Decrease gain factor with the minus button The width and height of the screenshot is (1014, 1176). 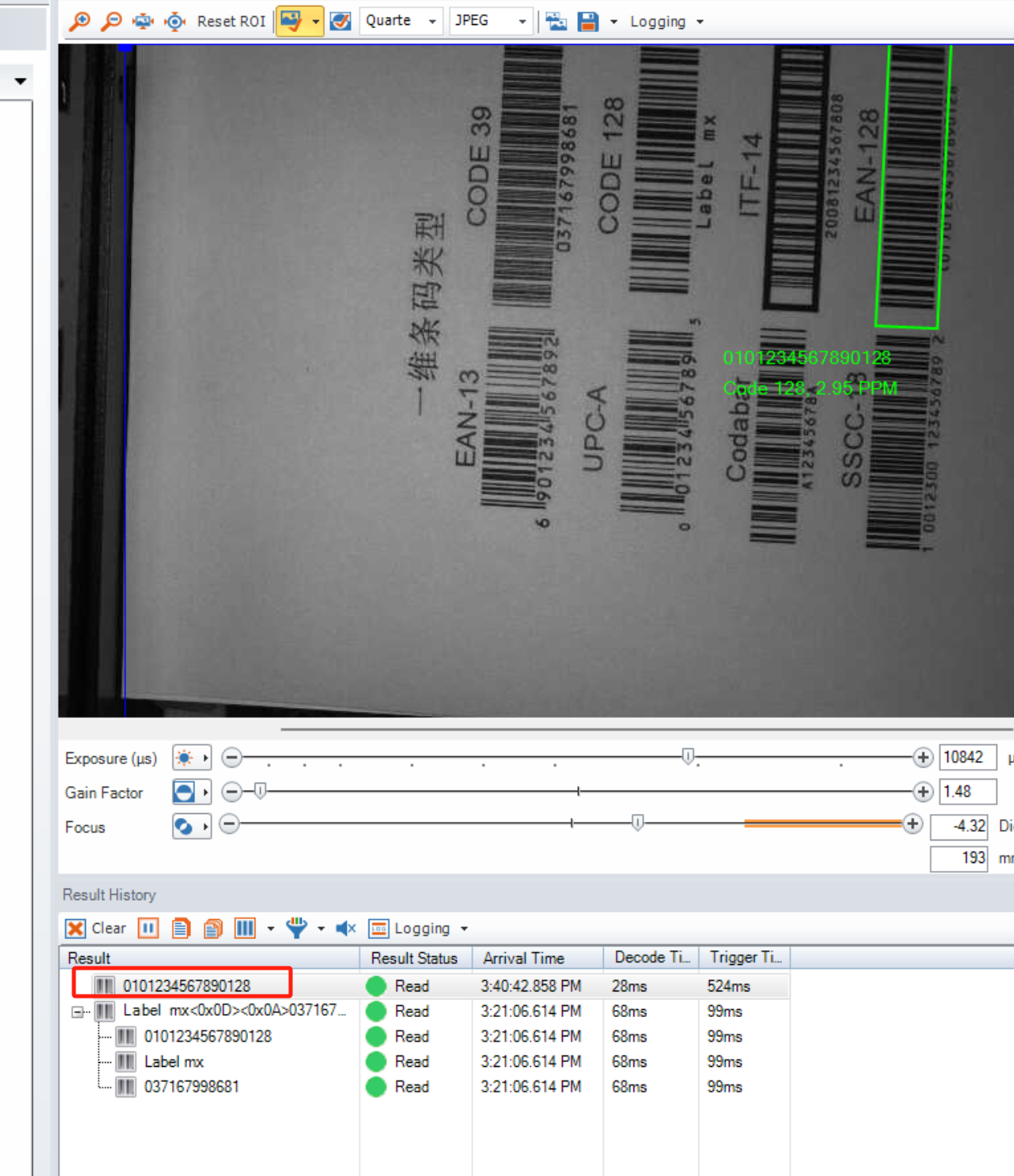point(232,792)
